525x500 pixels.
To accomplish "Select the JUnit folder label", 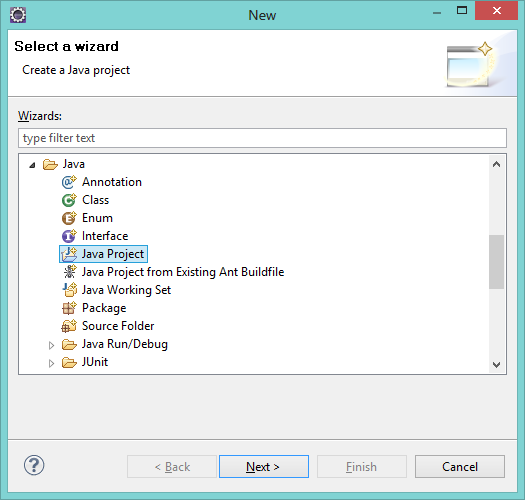I will point(95,362).
